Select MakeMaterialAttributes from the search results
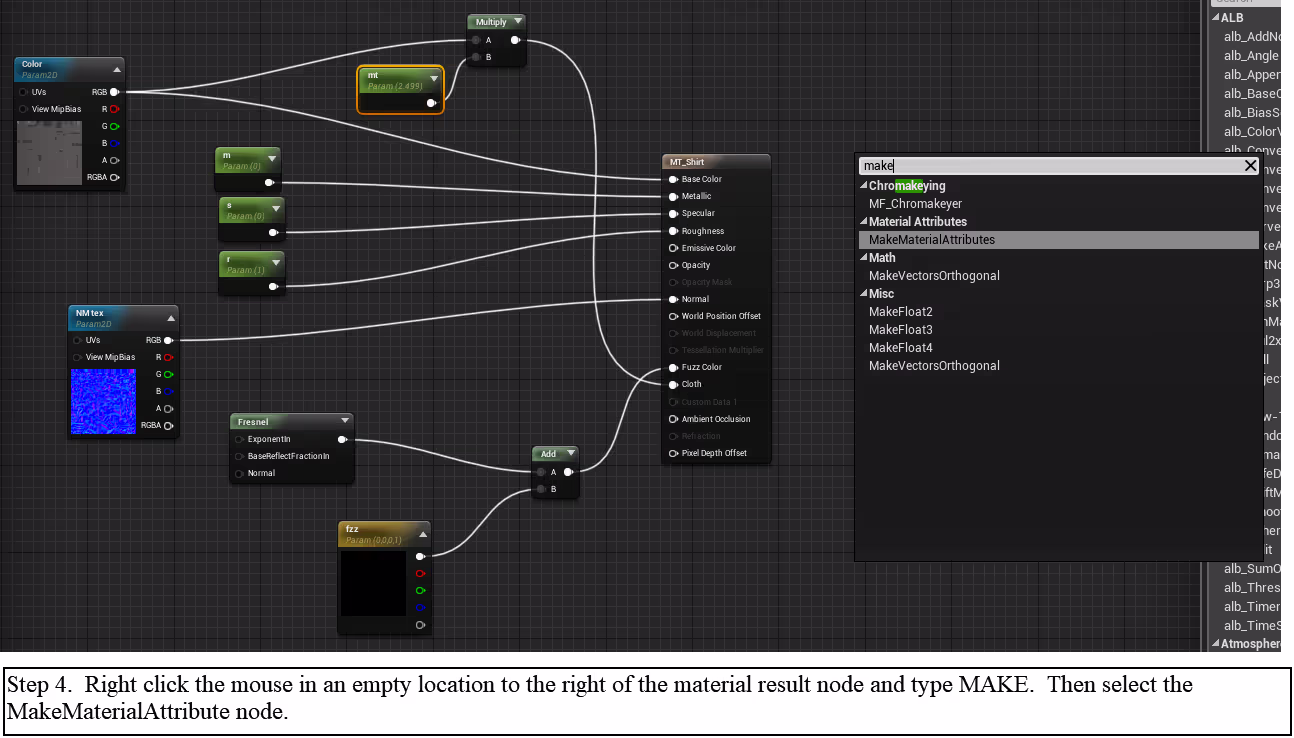The width and height of the screenshot is (1294, 738). pos(1058,240)
